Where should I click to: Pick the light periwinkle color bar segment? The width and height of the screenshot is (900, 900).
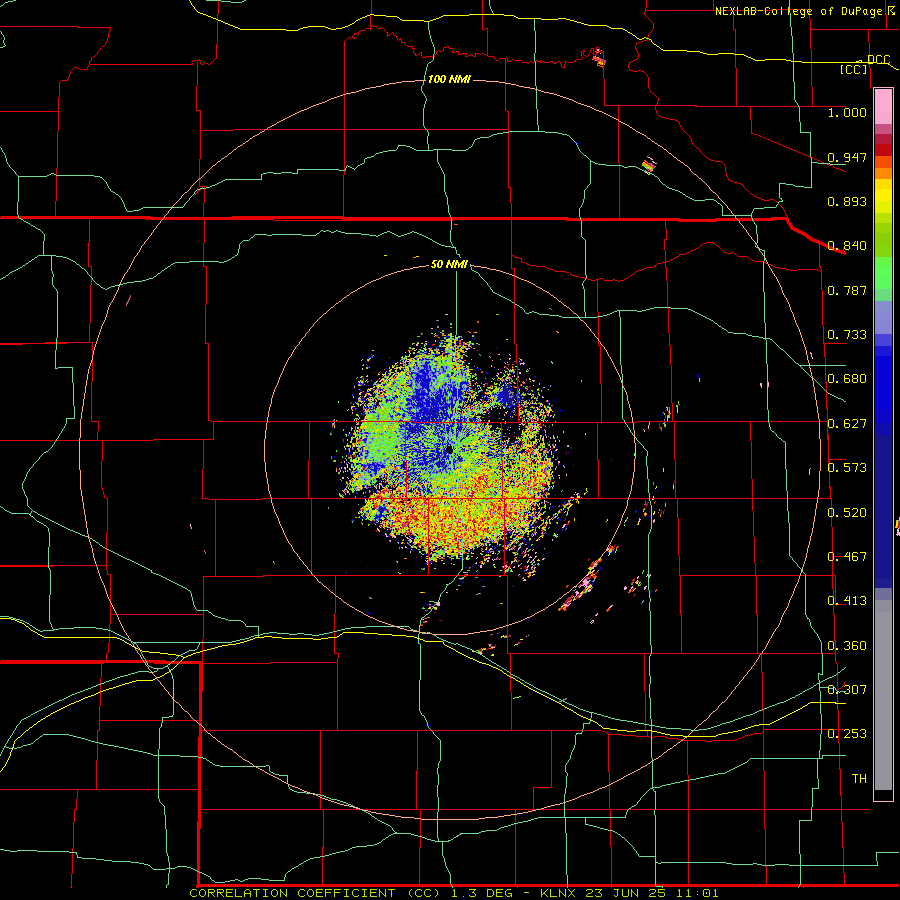tap(883, 317)
